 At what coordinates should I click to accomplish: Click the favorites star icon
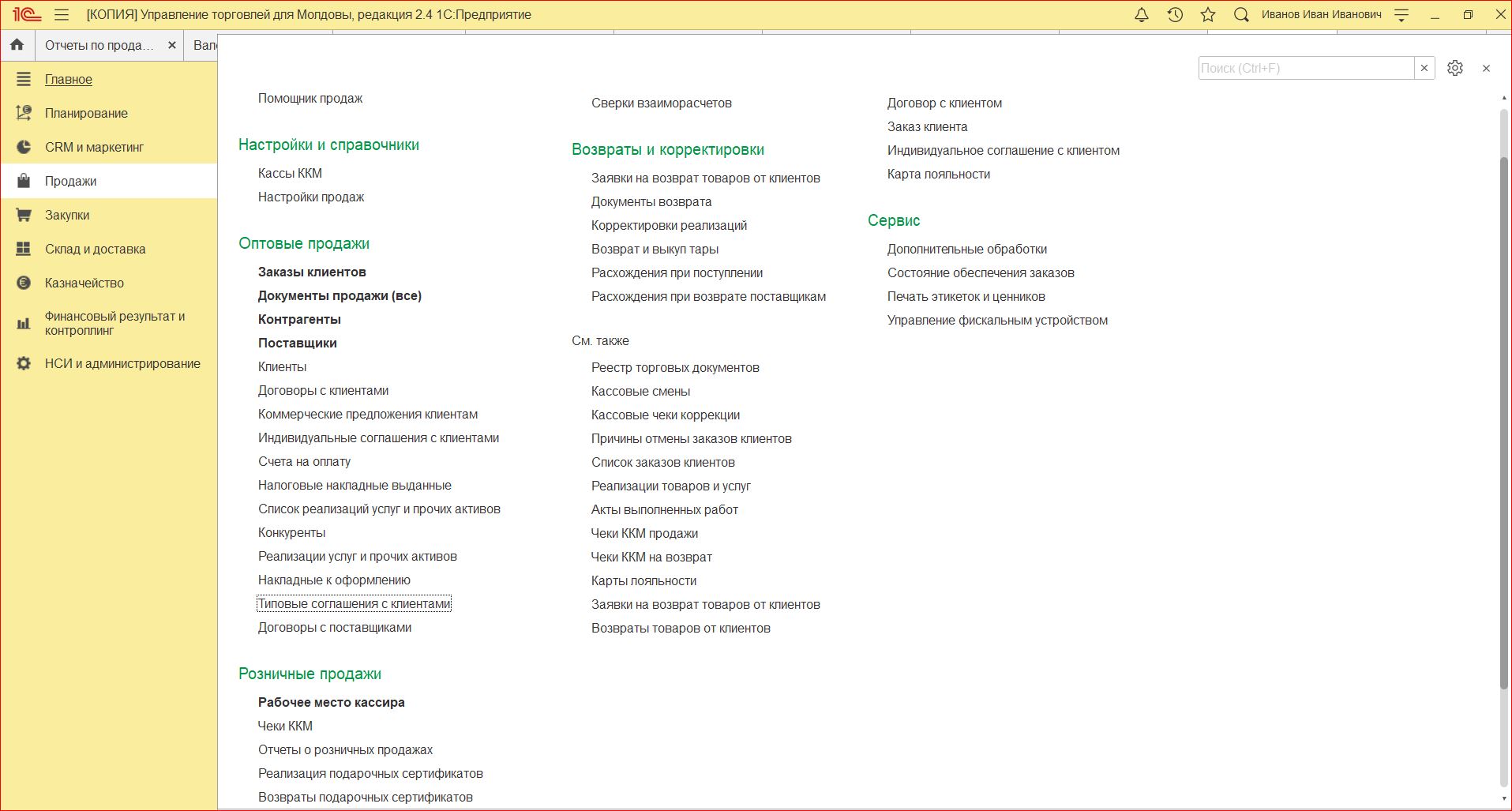point(1208,15)
